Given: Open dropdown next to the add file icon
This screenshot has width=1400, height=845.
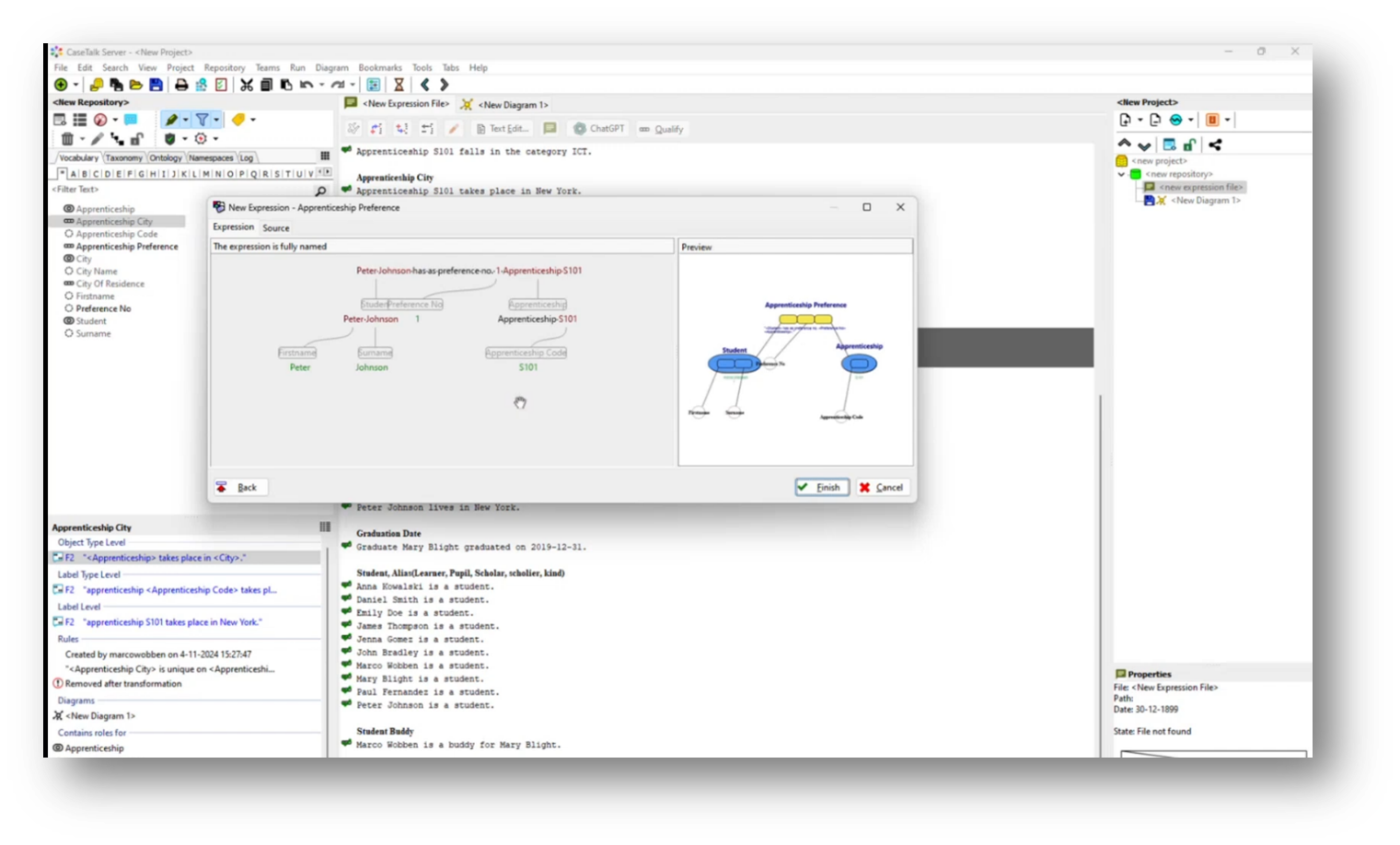Looking at the screenshot, I should [1140, 120].
